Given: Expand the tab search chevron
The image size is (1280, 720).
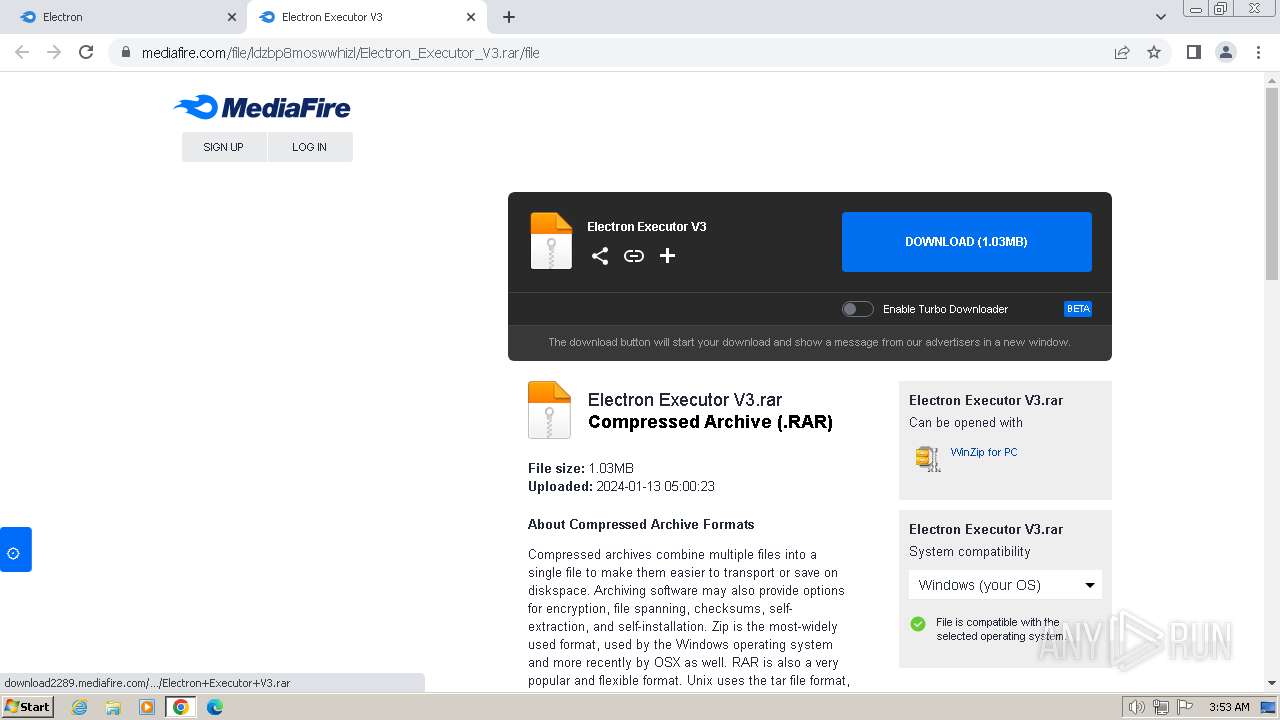Looking at the screenshot, I should (1160, 17).
